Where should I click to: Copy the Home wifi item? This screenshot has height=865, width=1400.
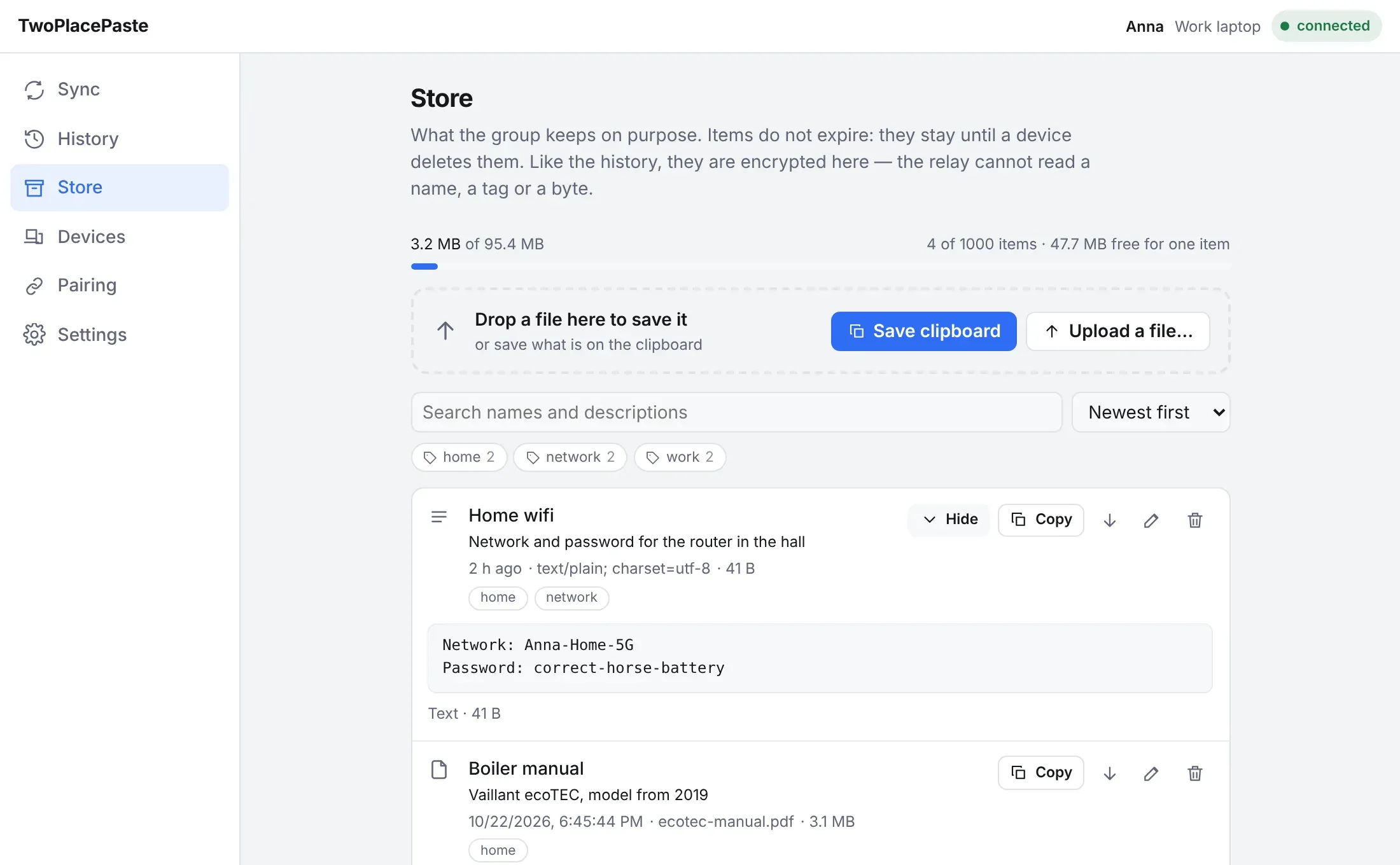[x=1041, y=520]
